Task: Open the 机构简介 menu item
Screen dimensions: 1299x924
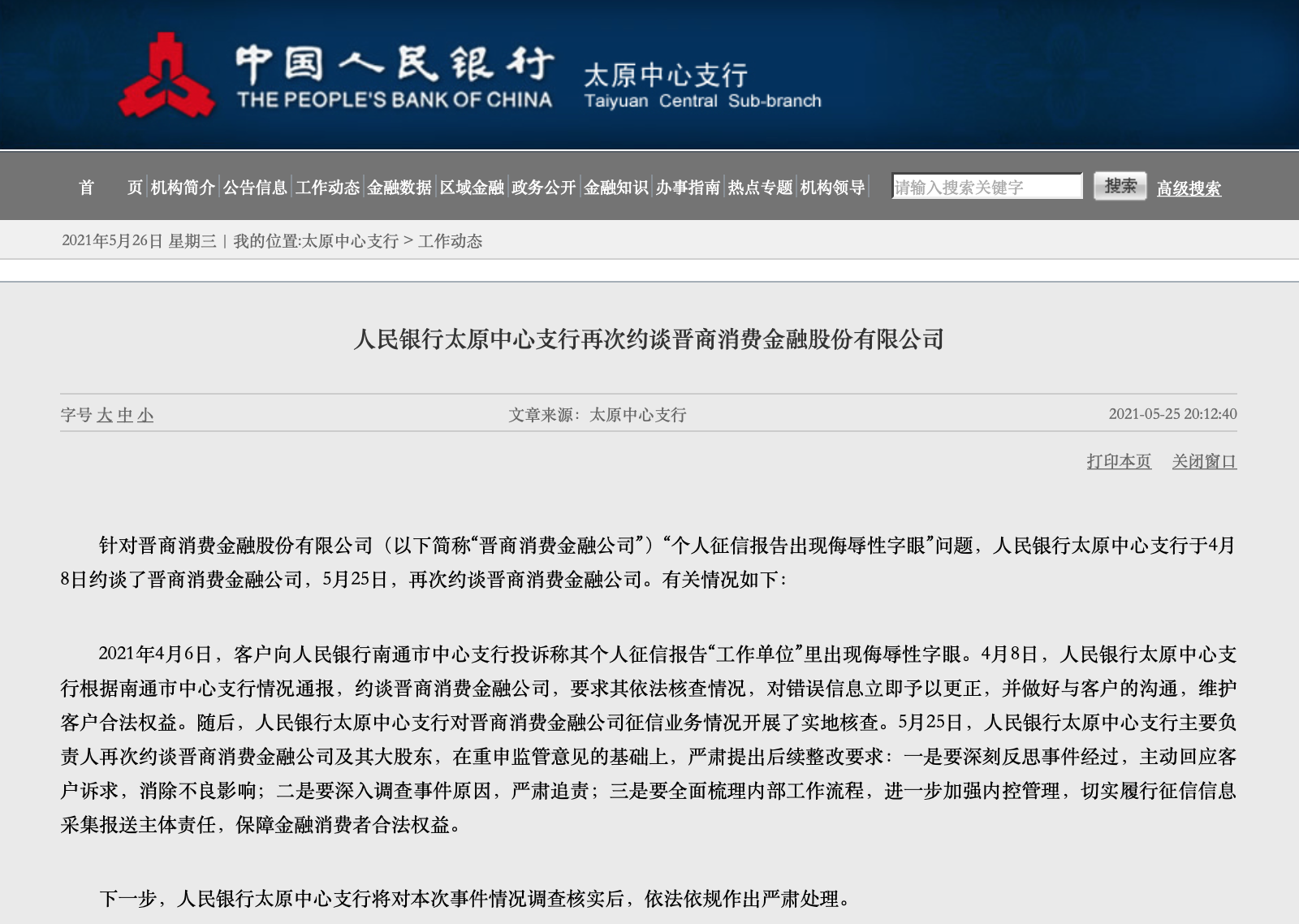Action: click(x=183, y=188)
